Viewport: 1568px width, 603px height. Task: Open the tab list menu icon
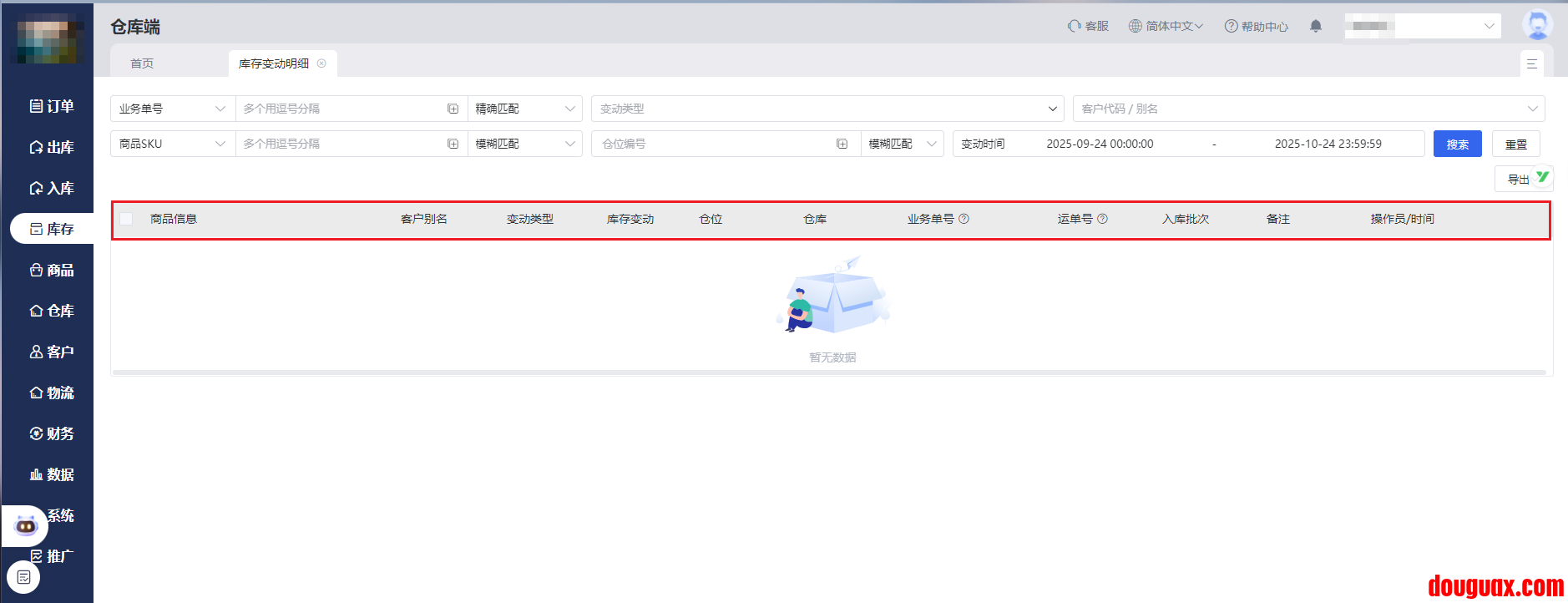coord(1531,63)
